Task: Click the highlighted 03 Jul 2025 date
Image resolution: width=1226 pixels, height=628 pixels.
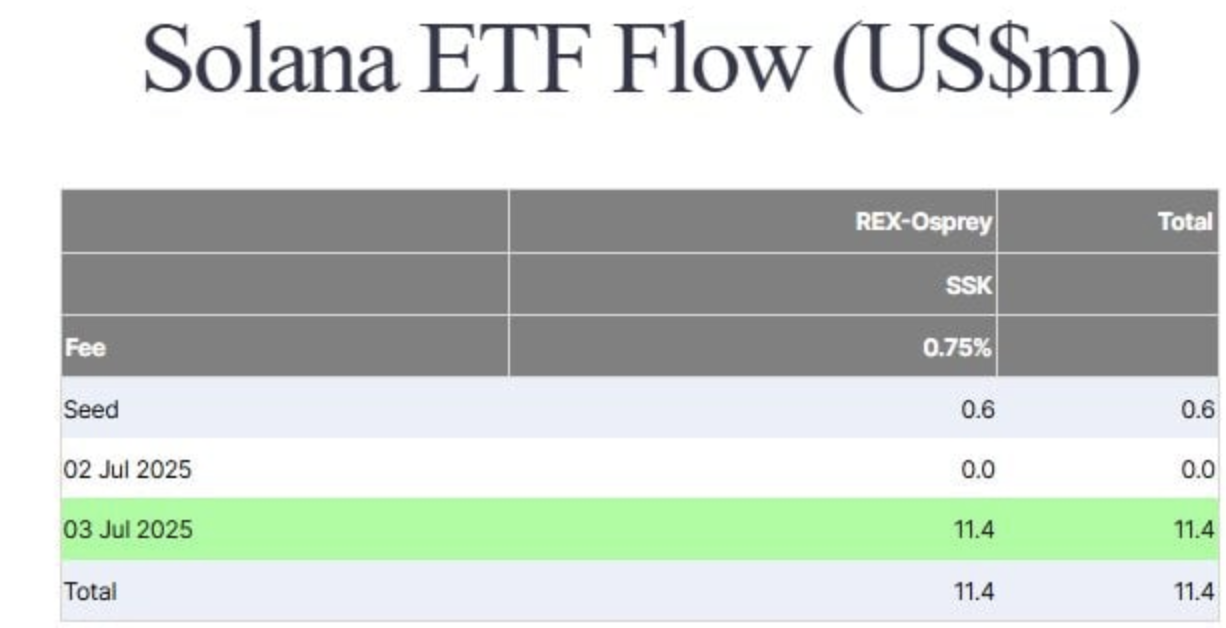Action: [128, 530]
